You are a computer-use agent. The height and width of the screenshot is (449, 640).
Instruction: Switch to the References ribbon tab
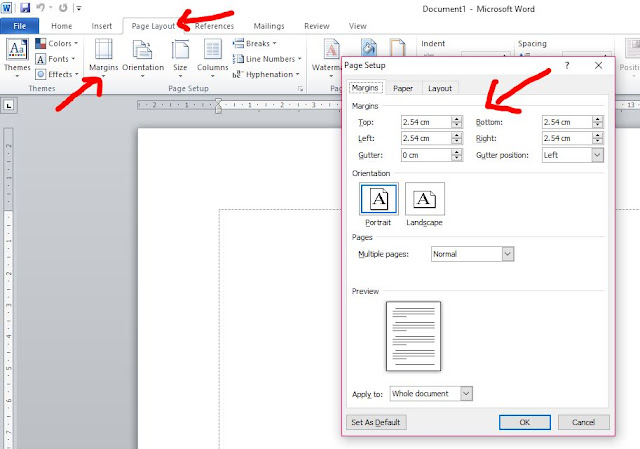coord(214,26)
